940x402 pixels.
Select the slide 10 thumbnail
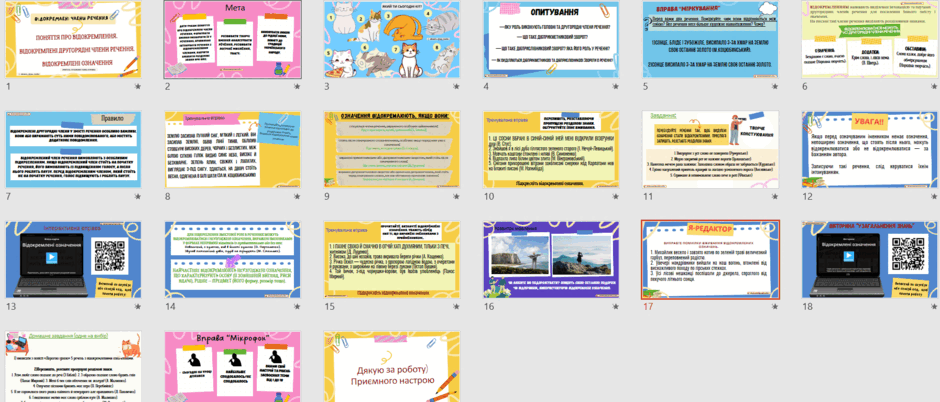tap(552, 149)
